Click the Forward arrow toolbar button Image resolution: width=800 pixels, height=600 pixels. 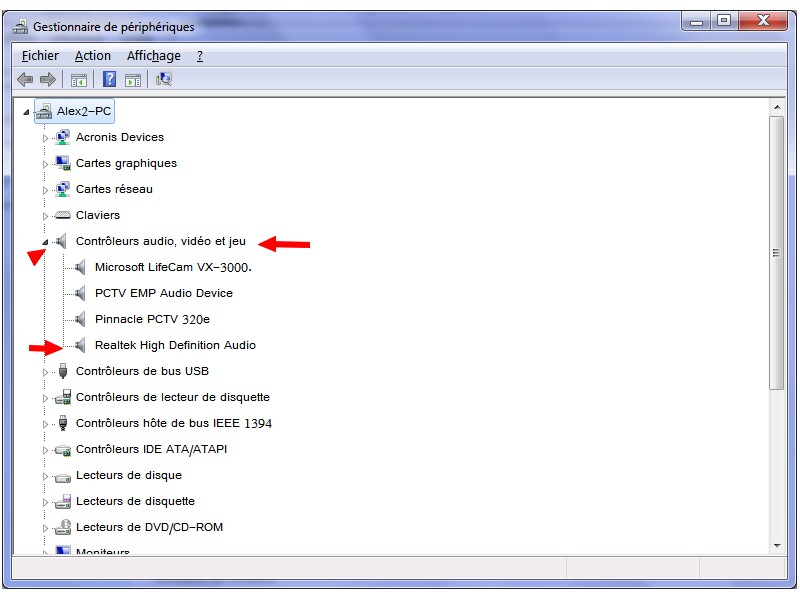tap(47, 80)
